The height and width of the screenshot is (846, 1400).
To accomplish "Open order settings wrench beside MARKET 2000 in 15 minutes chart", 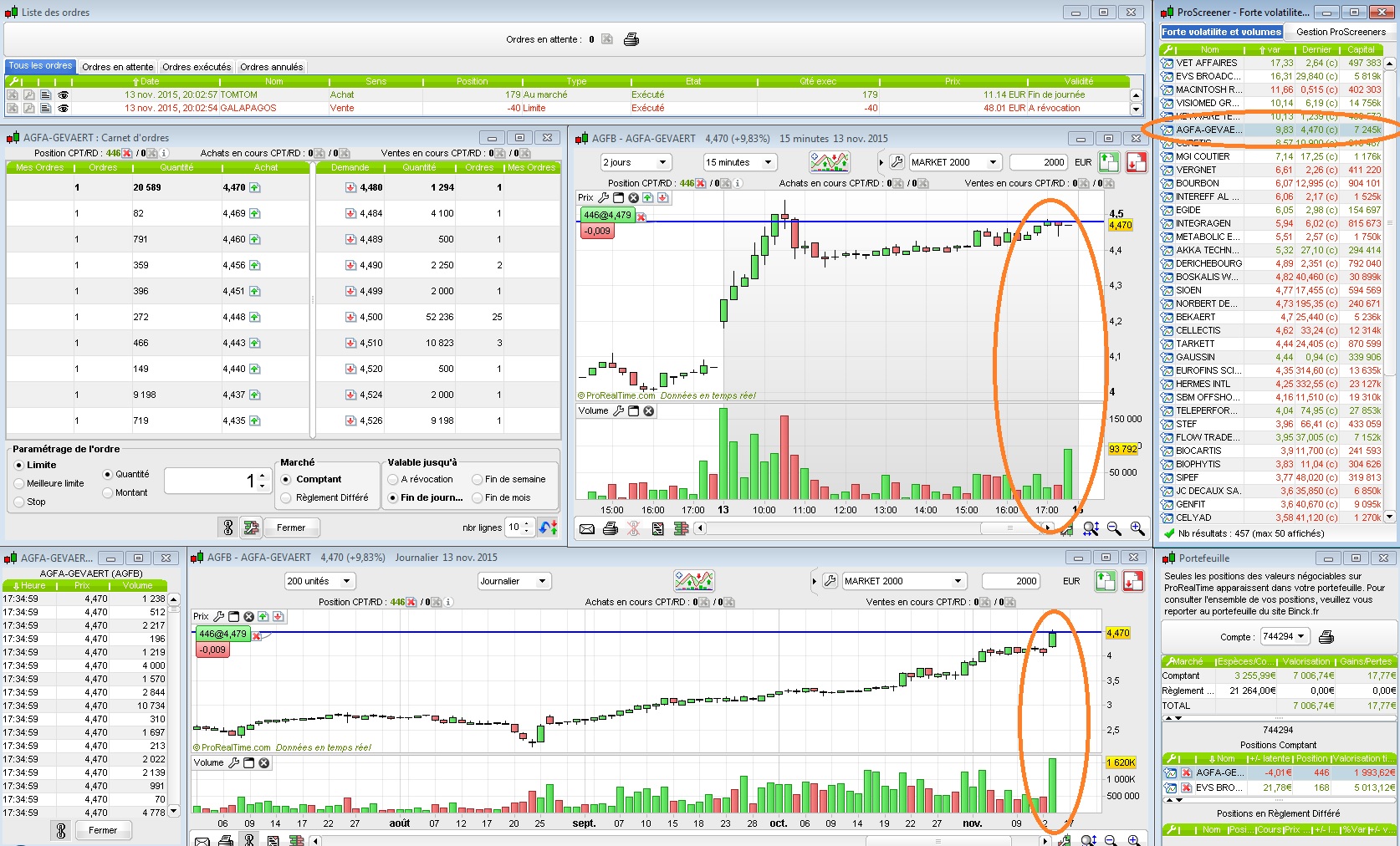I will pyautogui.click(x=897, y=162).
